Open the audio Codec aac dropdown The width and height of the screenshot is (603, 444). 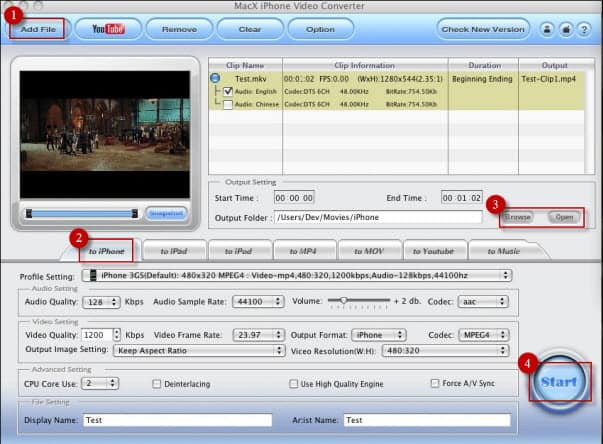(x=483, y=301)
